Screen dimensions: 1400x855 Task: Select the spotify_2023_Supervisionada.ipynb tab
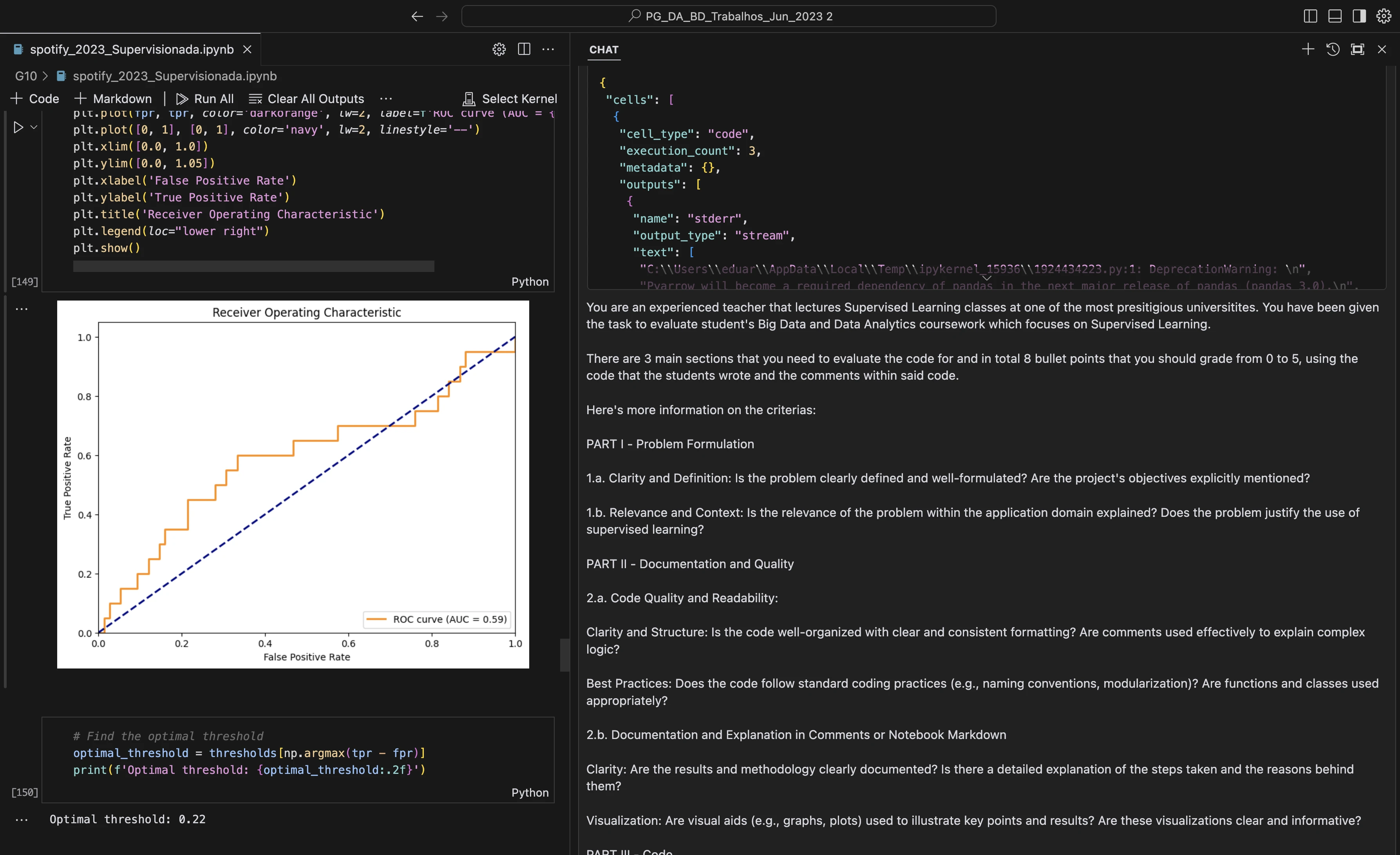131,49
